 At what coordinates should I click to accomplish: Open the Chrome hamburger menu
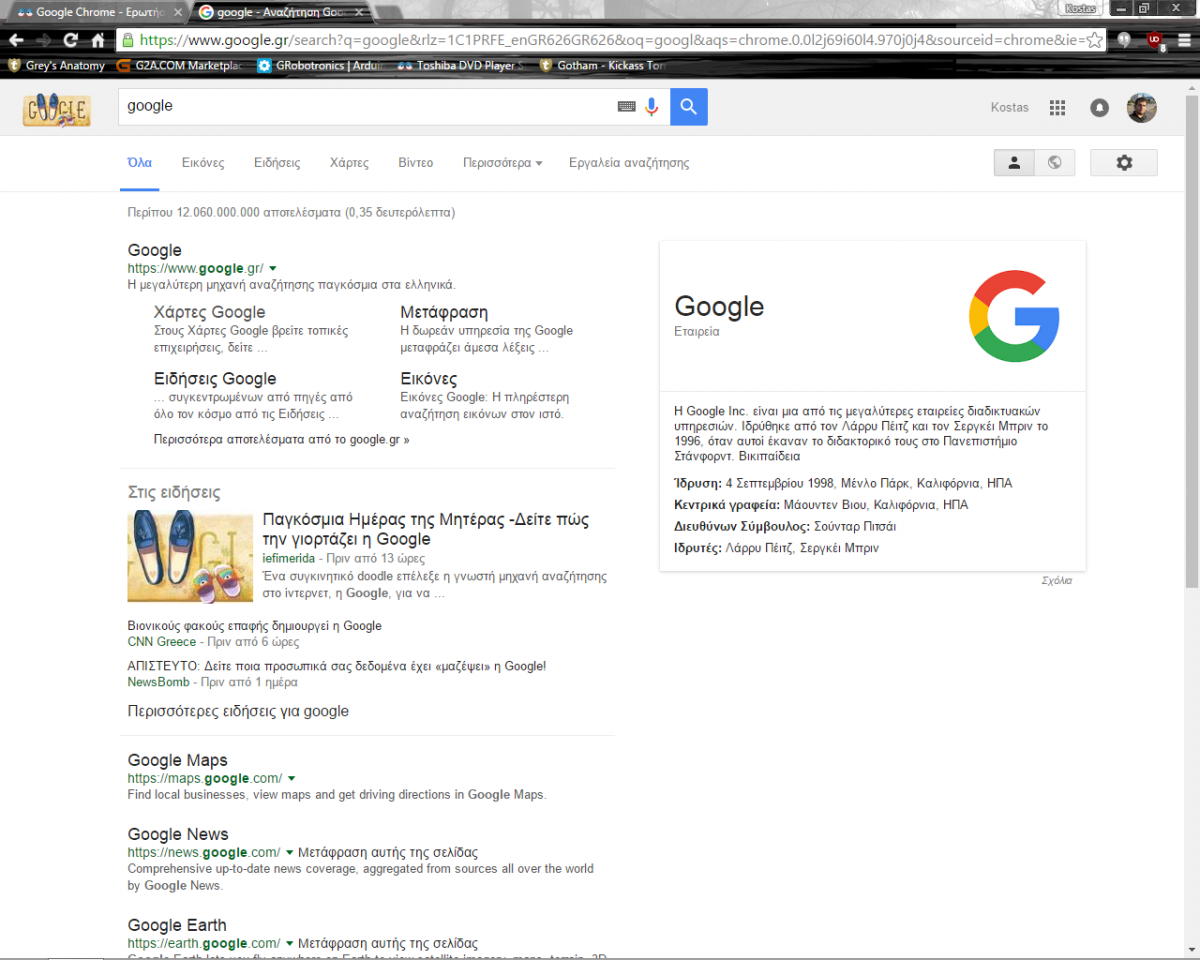[1184, 40]
